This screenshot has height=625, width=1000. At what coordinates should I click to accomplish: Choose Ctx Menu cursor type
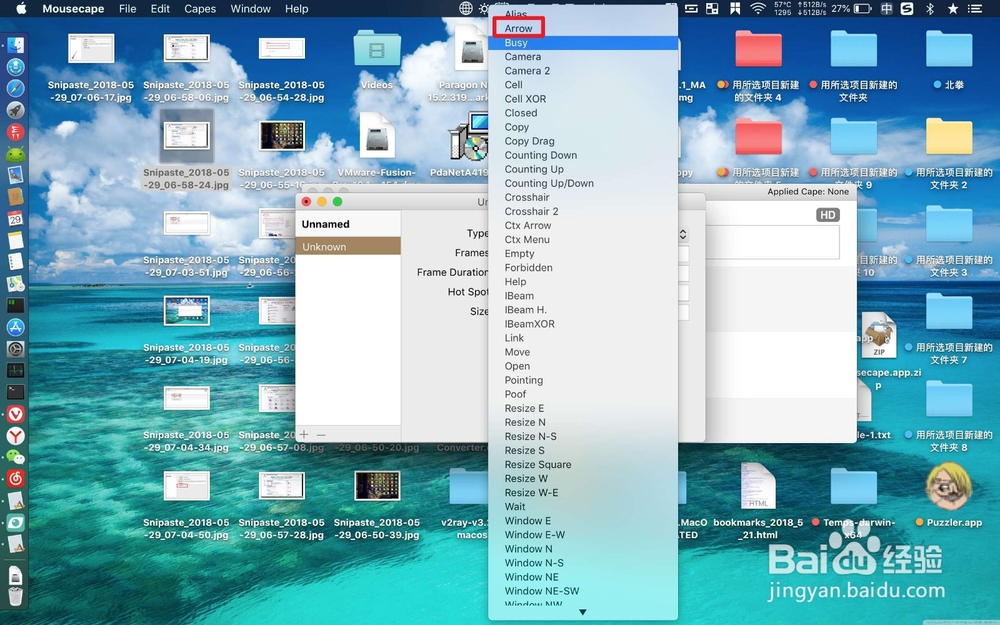tap(582, 239)
